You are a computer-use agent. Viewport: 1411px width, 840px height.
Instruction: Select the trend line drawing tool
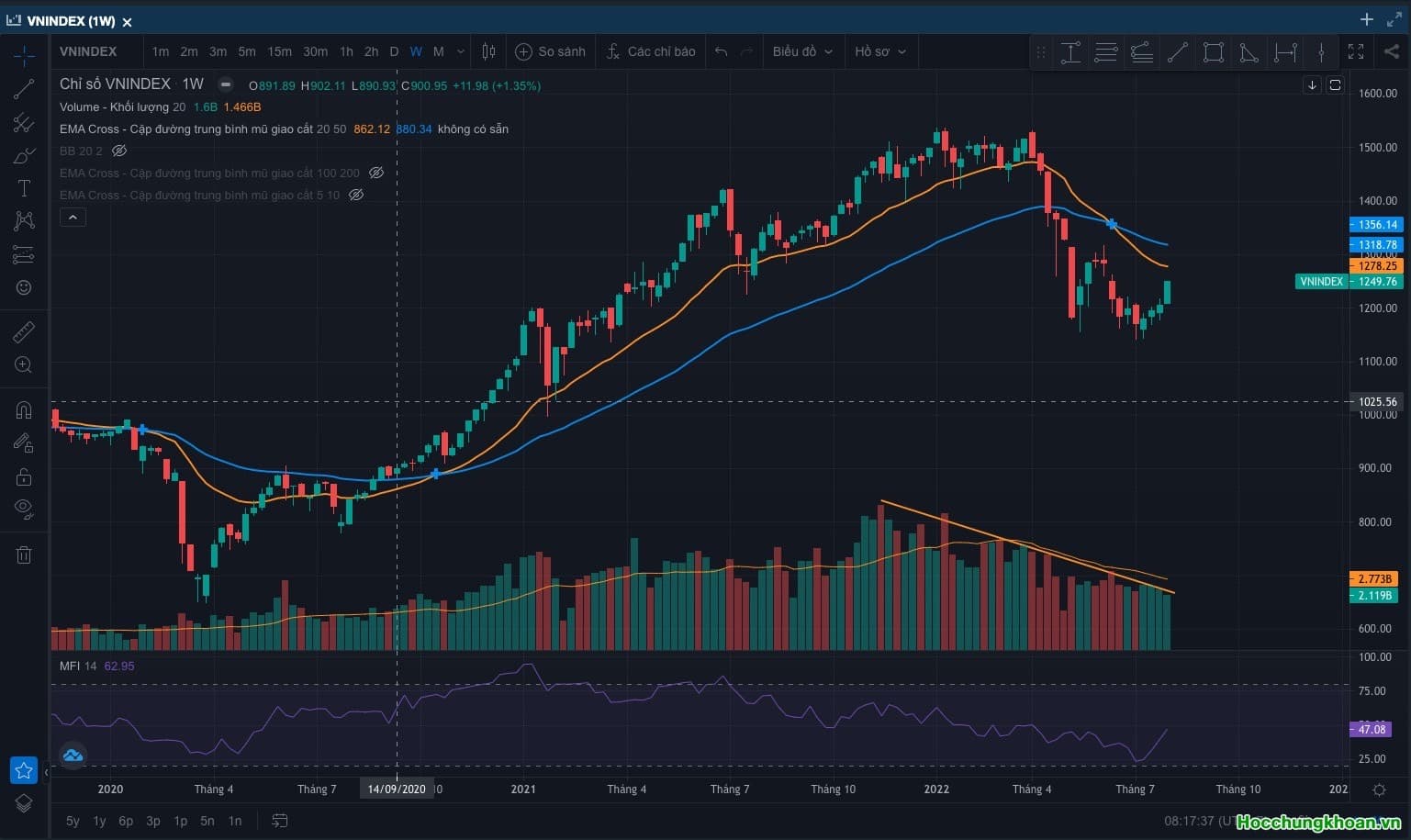[x=24, y=89]
